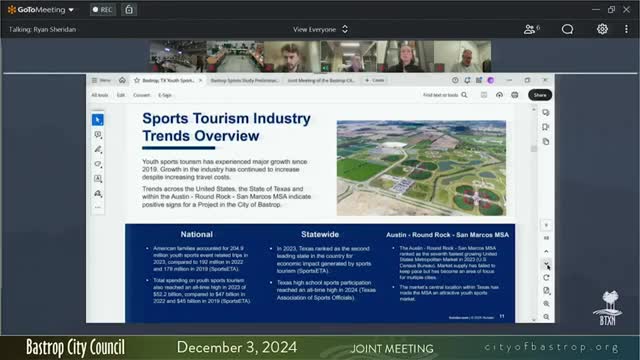This screenshot has height=360, width=640.
Task: Open the comments panel icon
Action: (546, 113)
